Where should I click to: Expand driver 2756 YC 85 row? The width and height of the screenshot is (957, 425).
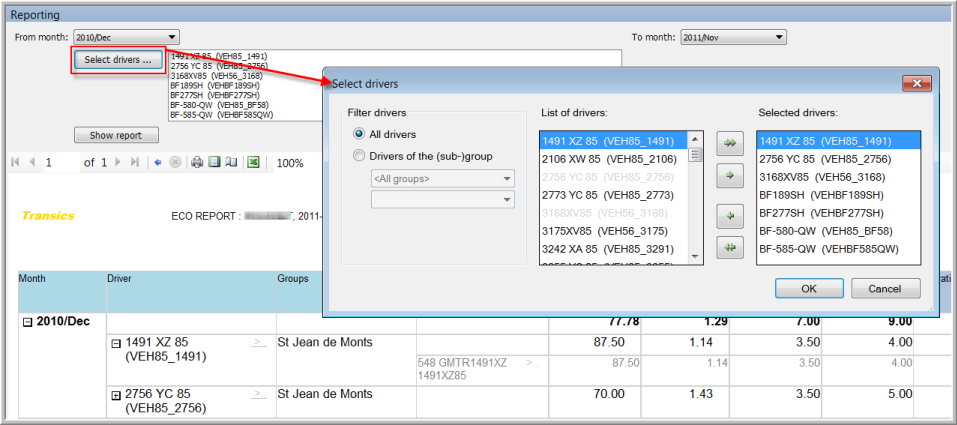coord(116,395)
